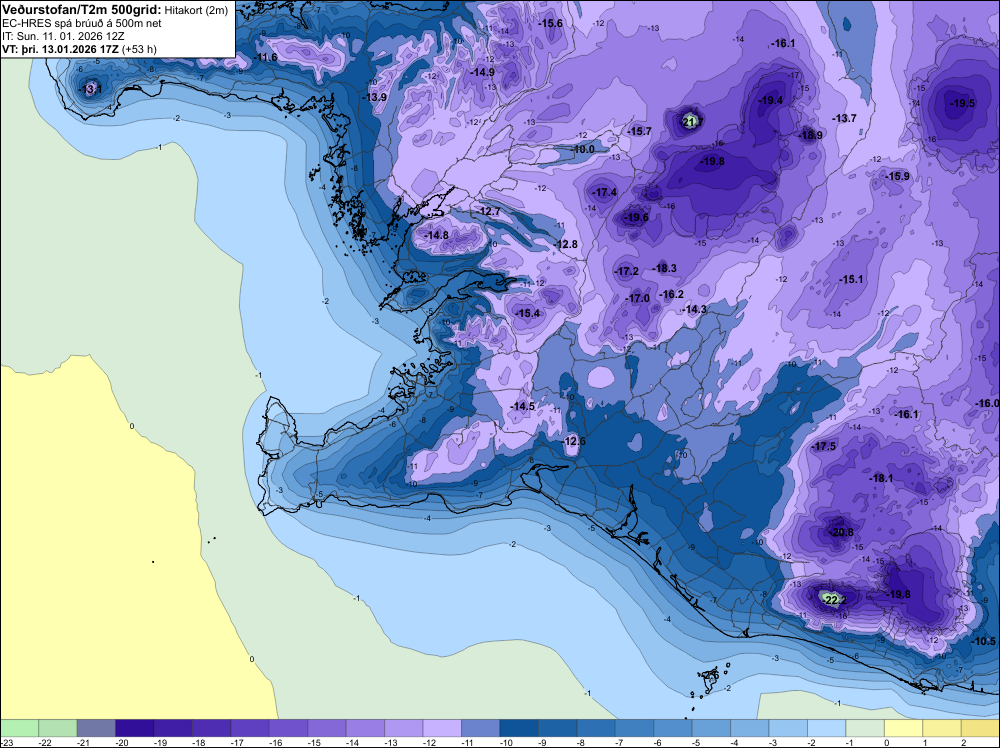Click the -19.5 temperature label
Screen dimensions: 1000x748
click(962, 103)
